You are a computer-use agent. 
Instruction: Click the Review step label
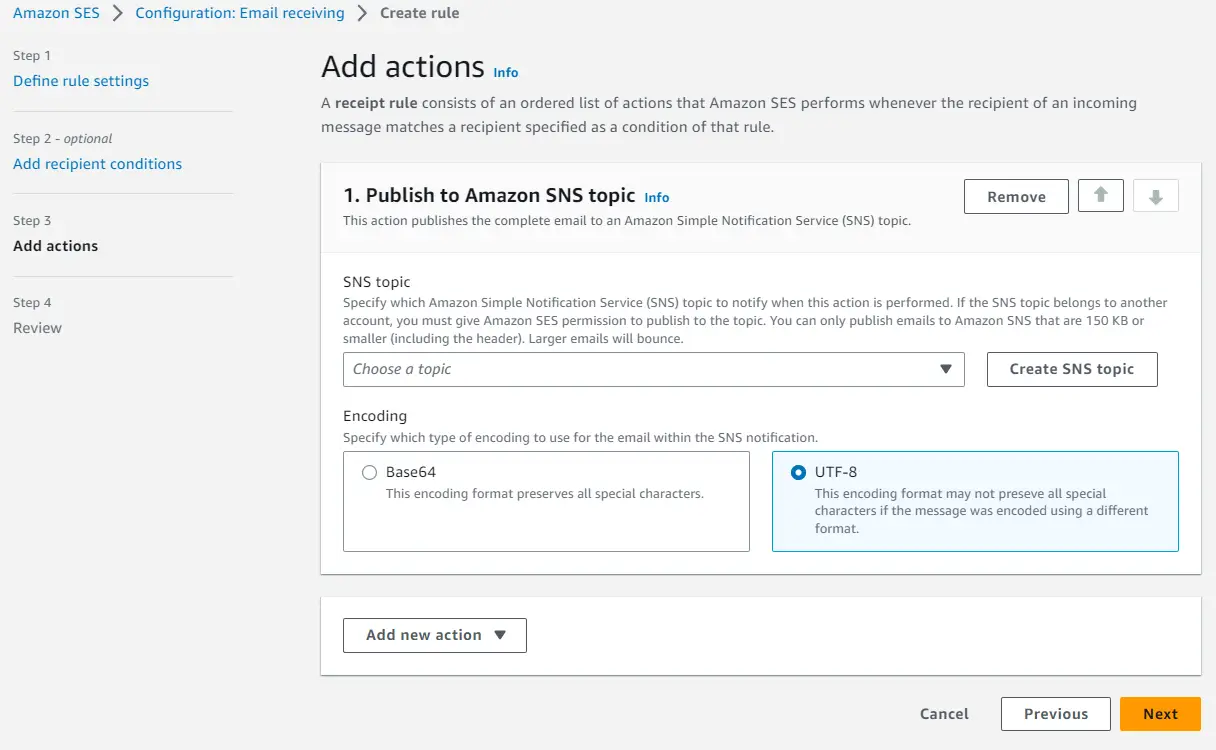(37, 328)
